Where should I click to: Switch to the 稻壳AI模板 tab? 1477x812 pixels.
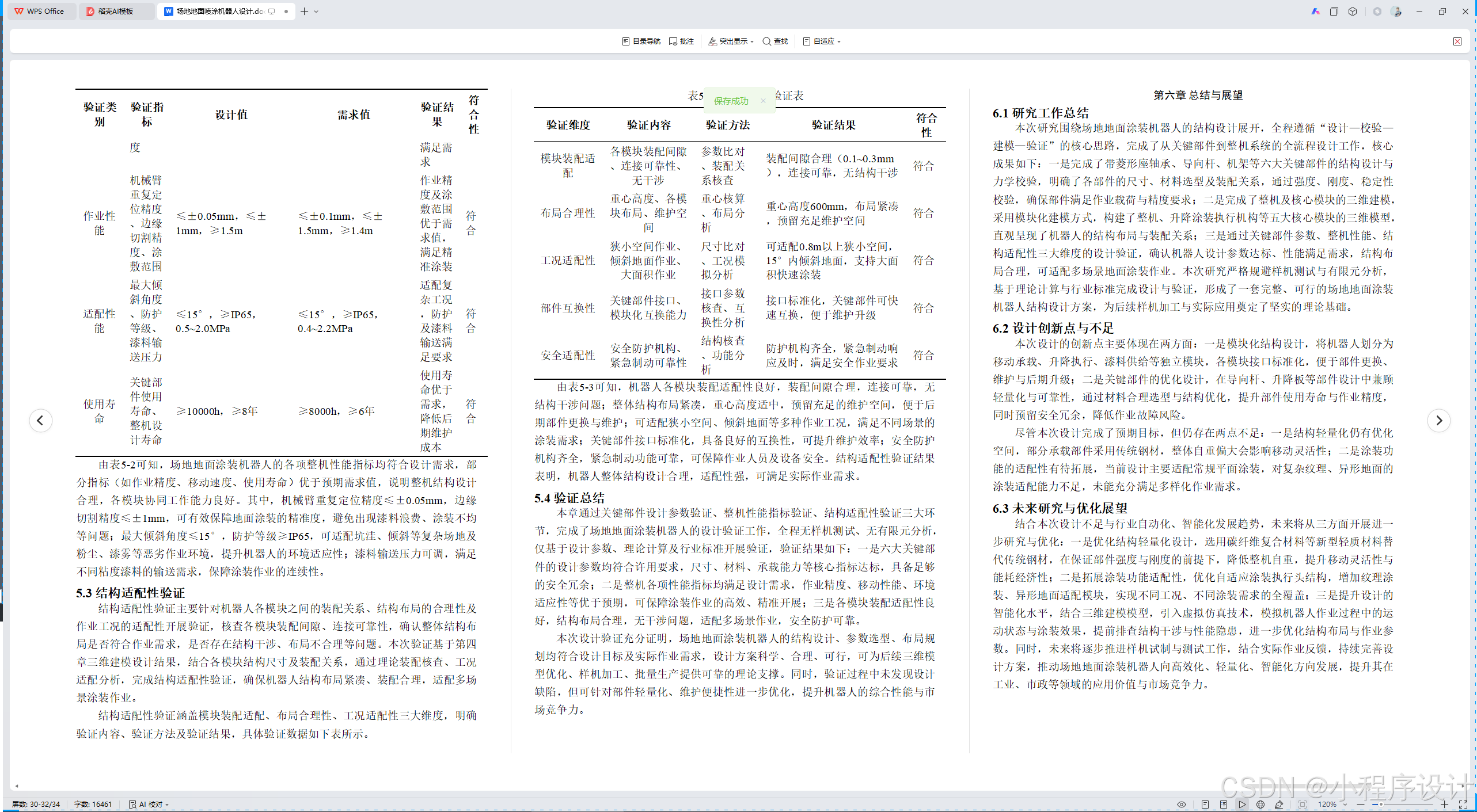116,12
